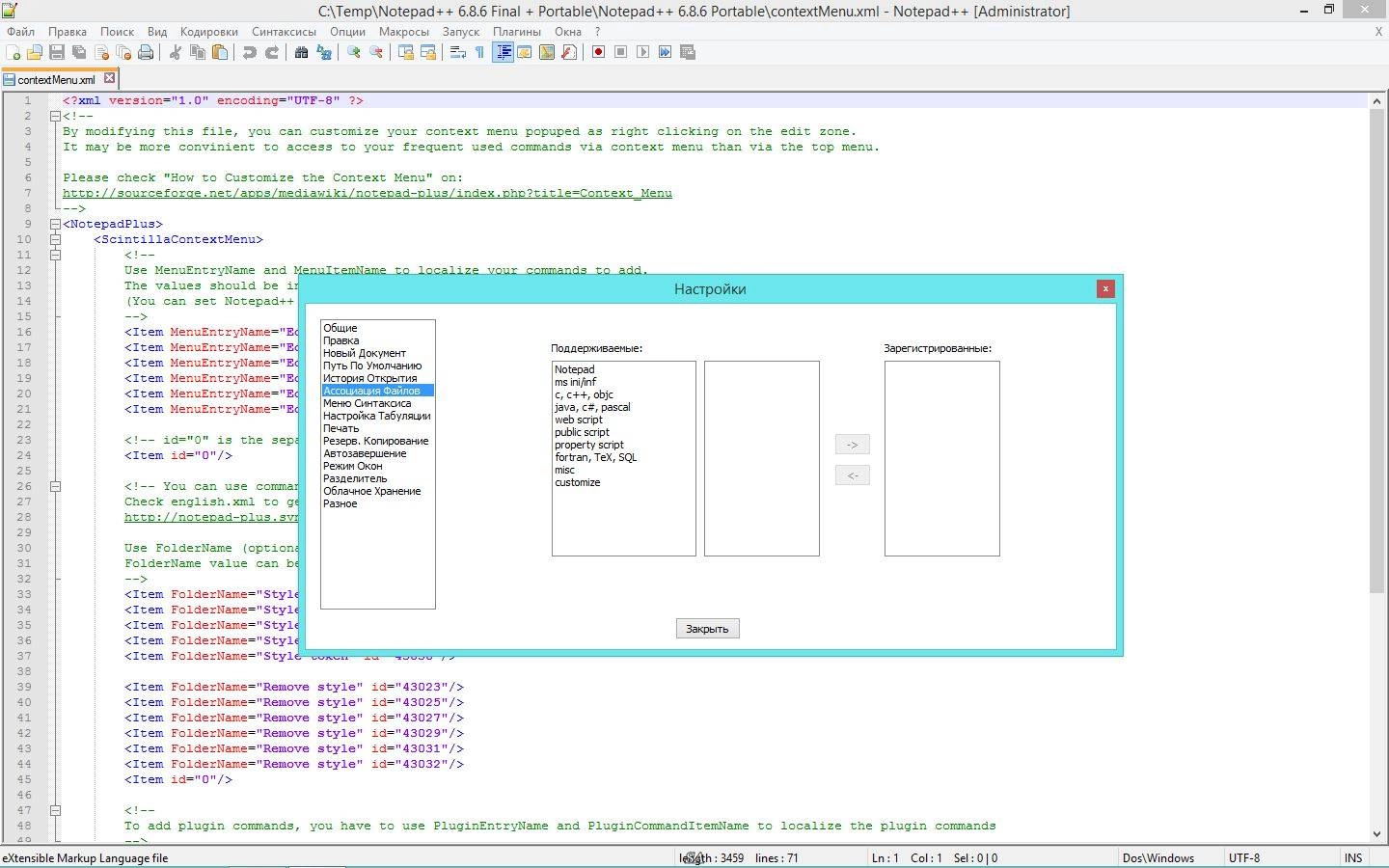Close the Настройки dialog with red X
Viewport: 1389px width, 868px height.
(x=1105, y=288)
